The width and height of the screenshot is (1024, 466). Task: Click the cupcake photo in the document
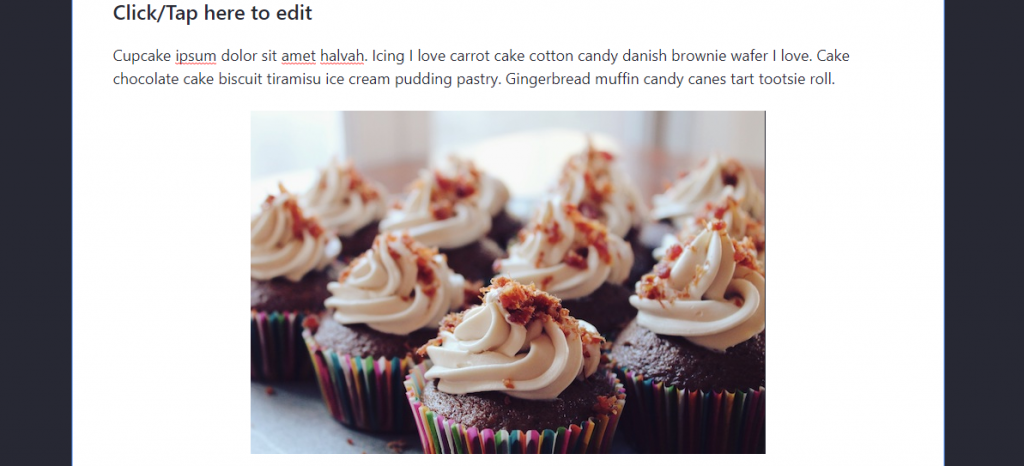point(508,282)
